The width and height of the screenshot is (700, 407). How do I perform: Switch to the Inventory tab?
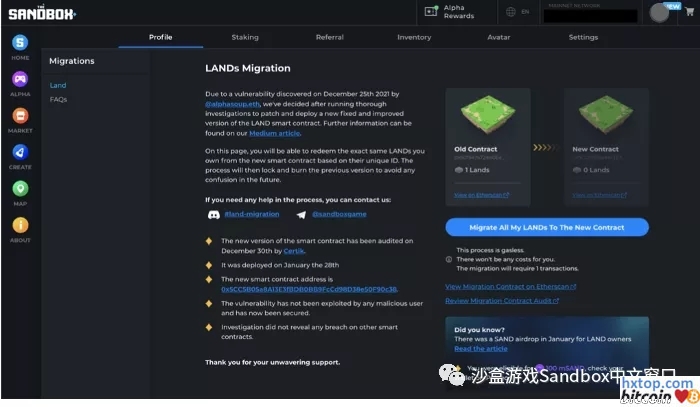[414, 37]
